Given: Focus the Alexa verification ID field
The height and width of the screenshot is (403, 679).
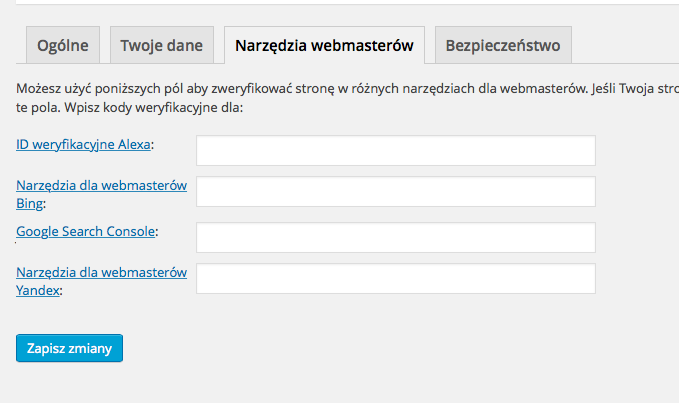Looking at the screenshot, I should tap(396, 151).
